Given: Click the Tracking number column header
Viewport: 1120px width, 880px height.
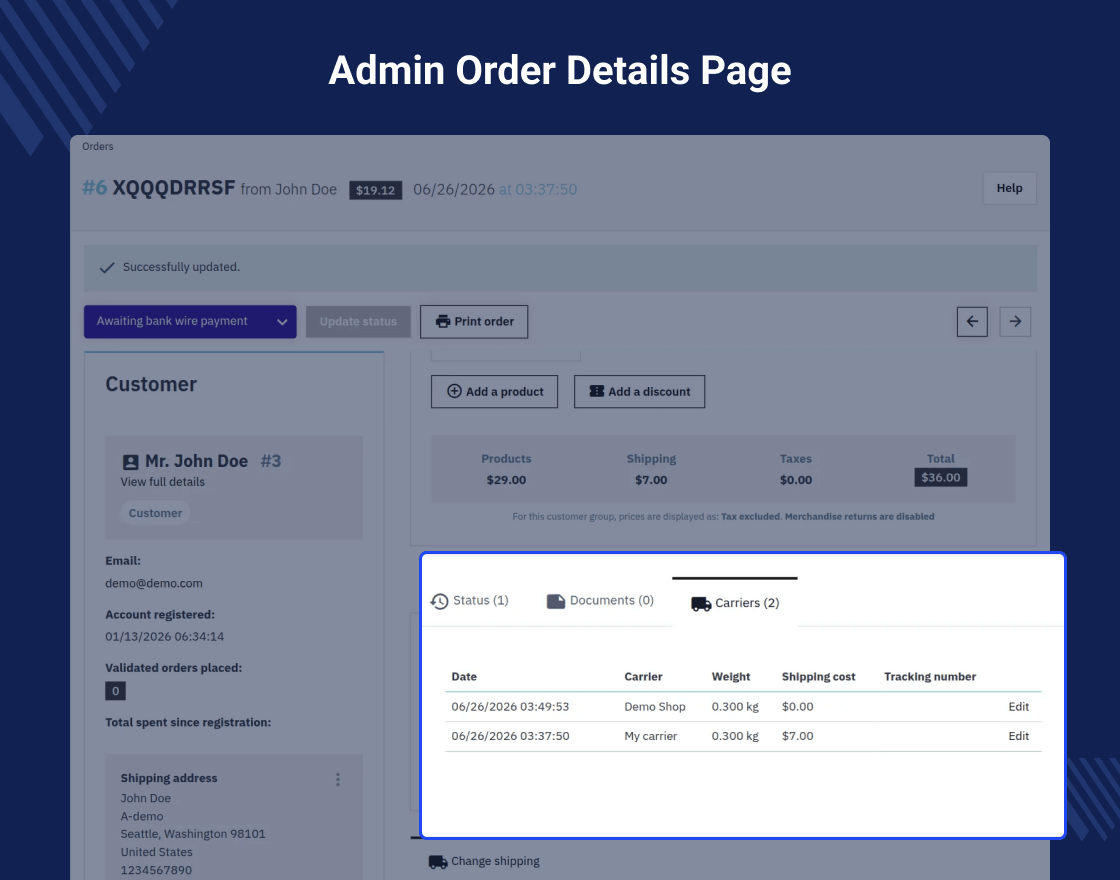Looking at the screenshot, I should [930, 676].
